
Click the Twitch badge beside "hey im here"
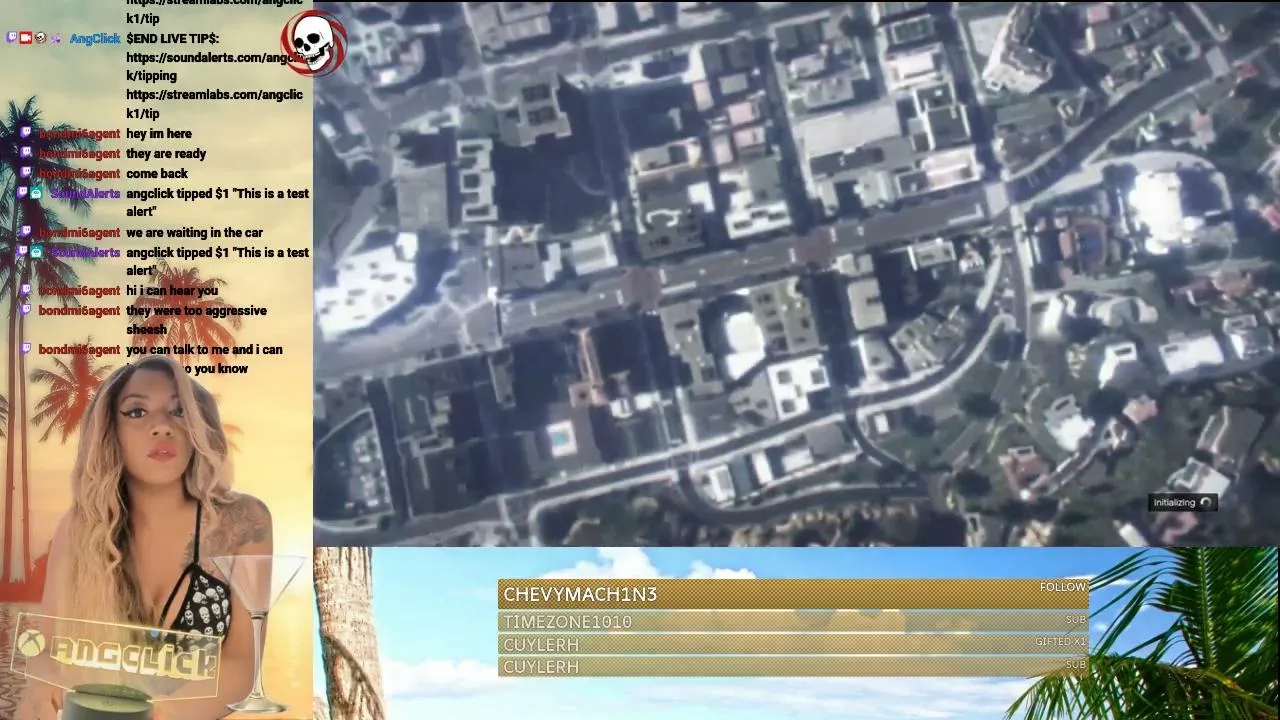[25, 133]
